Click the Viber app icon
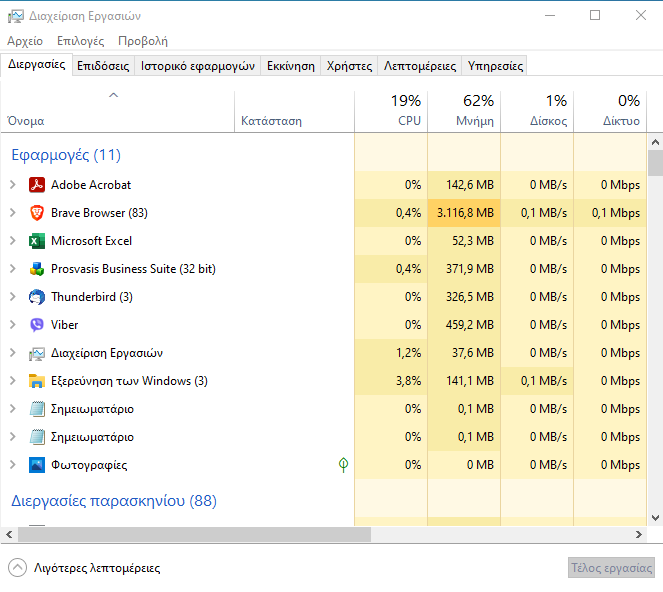 (37, 325)
